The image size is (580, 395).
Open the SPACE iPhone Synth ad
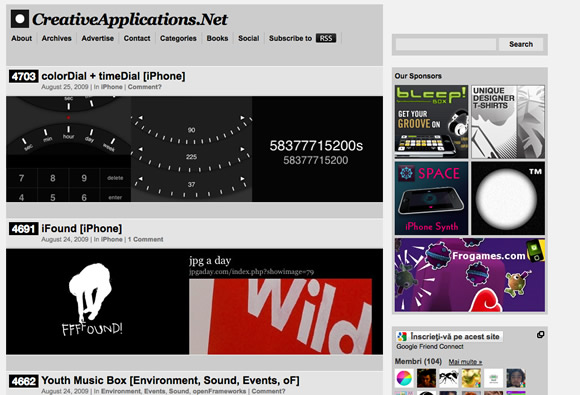tap(431, 198)
